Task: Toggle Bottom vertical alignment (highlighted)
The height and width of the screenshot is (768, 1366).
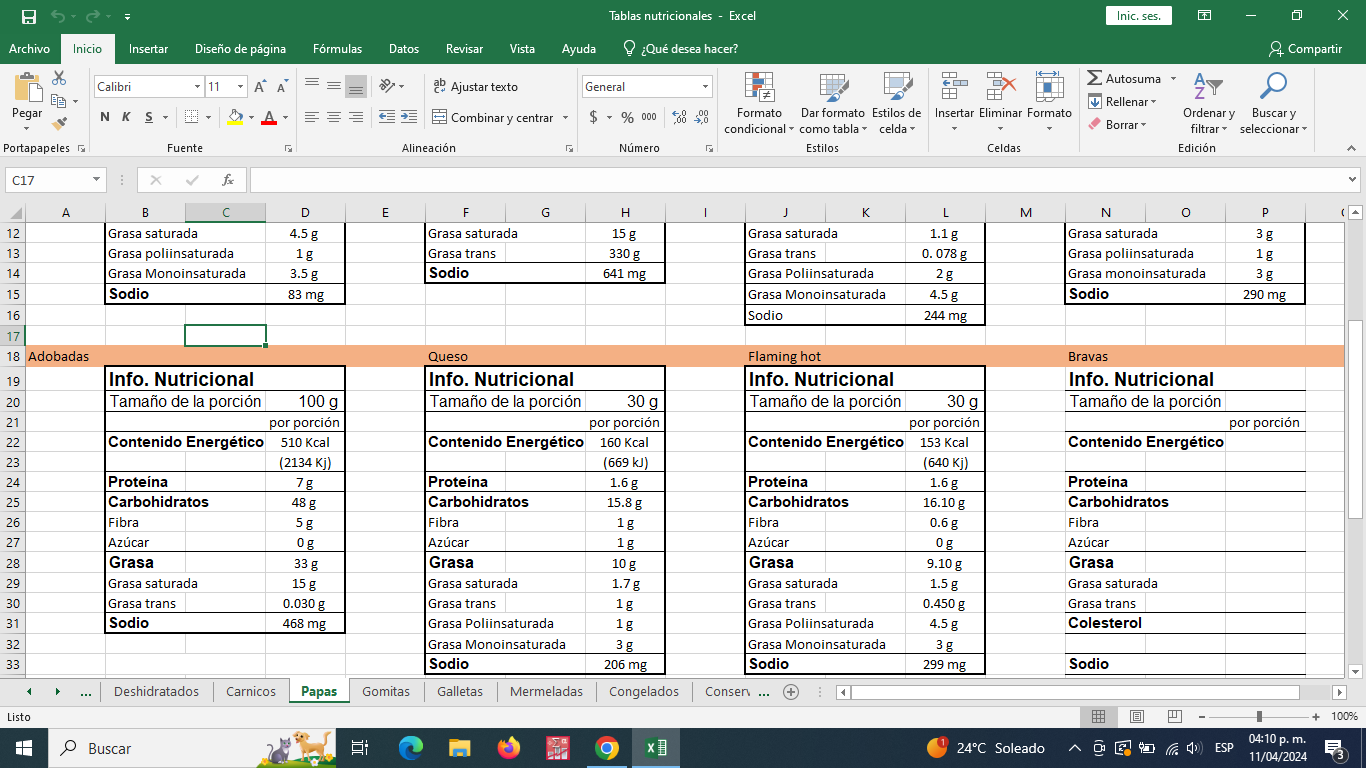Action: pyautogui.click(x=355, y=86)
